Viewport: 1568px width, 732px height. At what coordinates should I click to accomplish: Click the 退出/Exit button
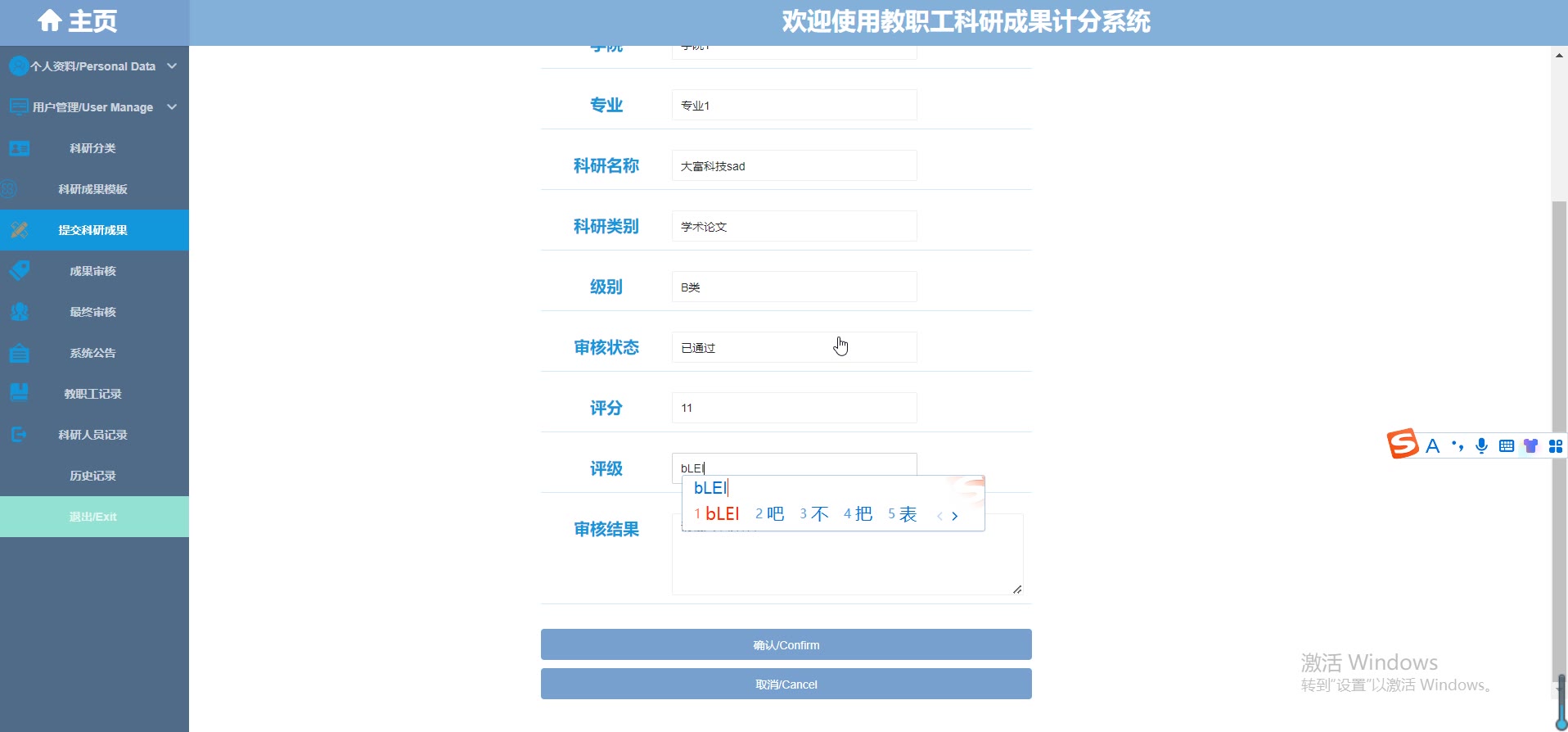pos(94,517)
